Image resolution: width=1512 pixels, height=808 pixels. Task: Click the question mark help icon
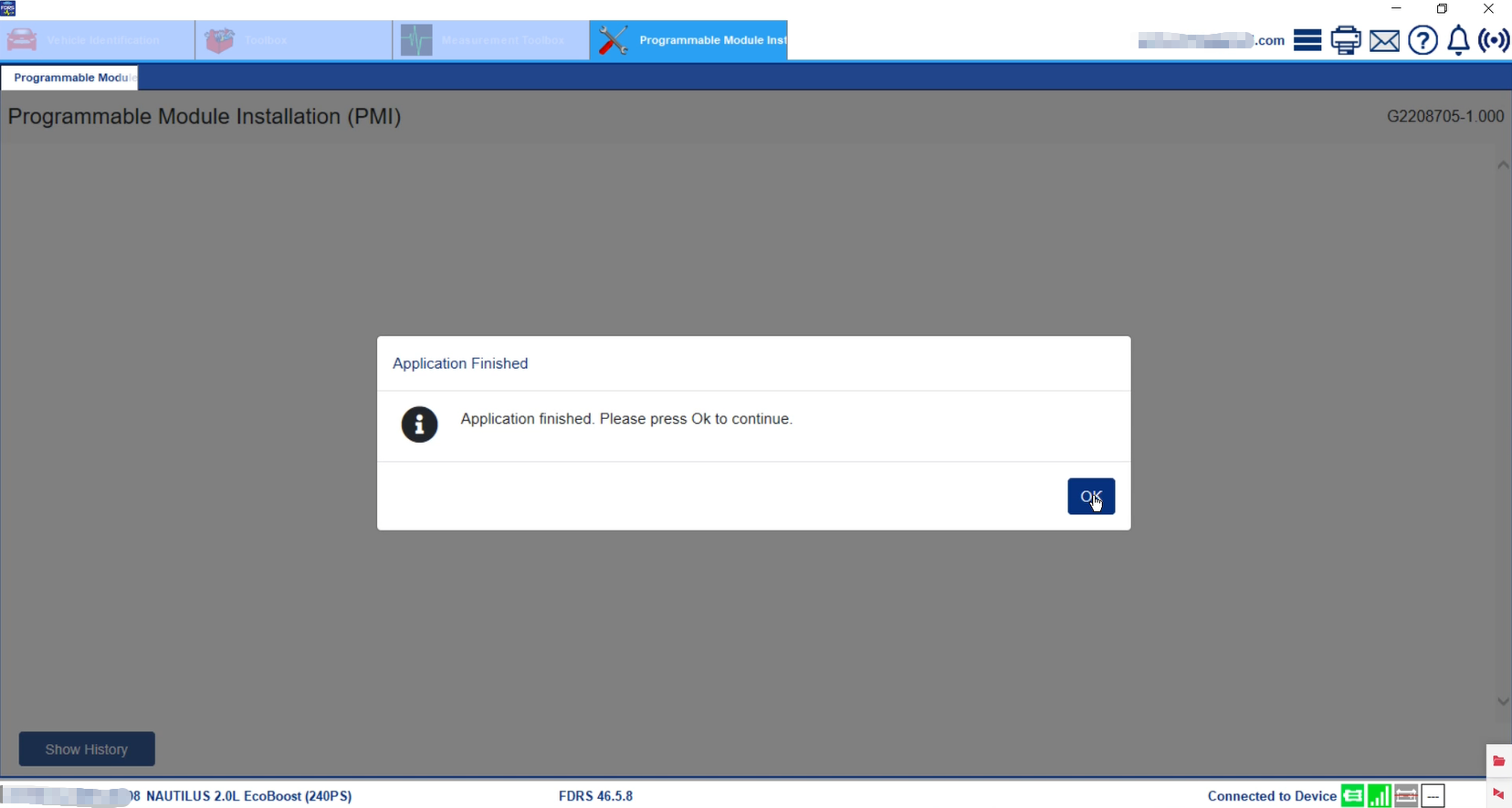pyautogui.click(x=1423, y=40)
